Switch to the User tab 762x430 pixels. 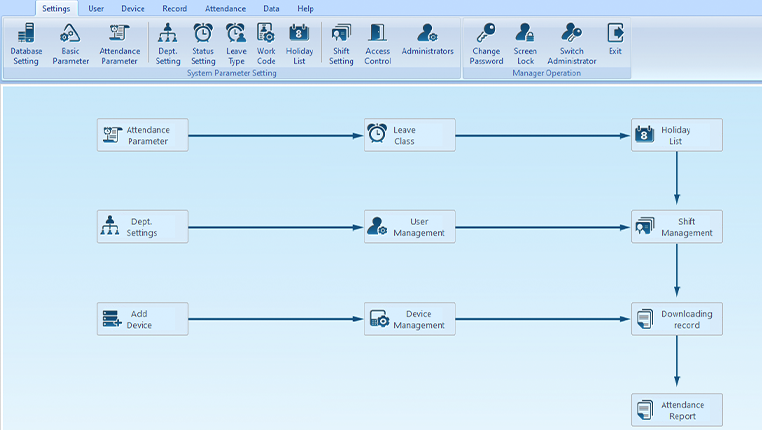pos(96,8)
